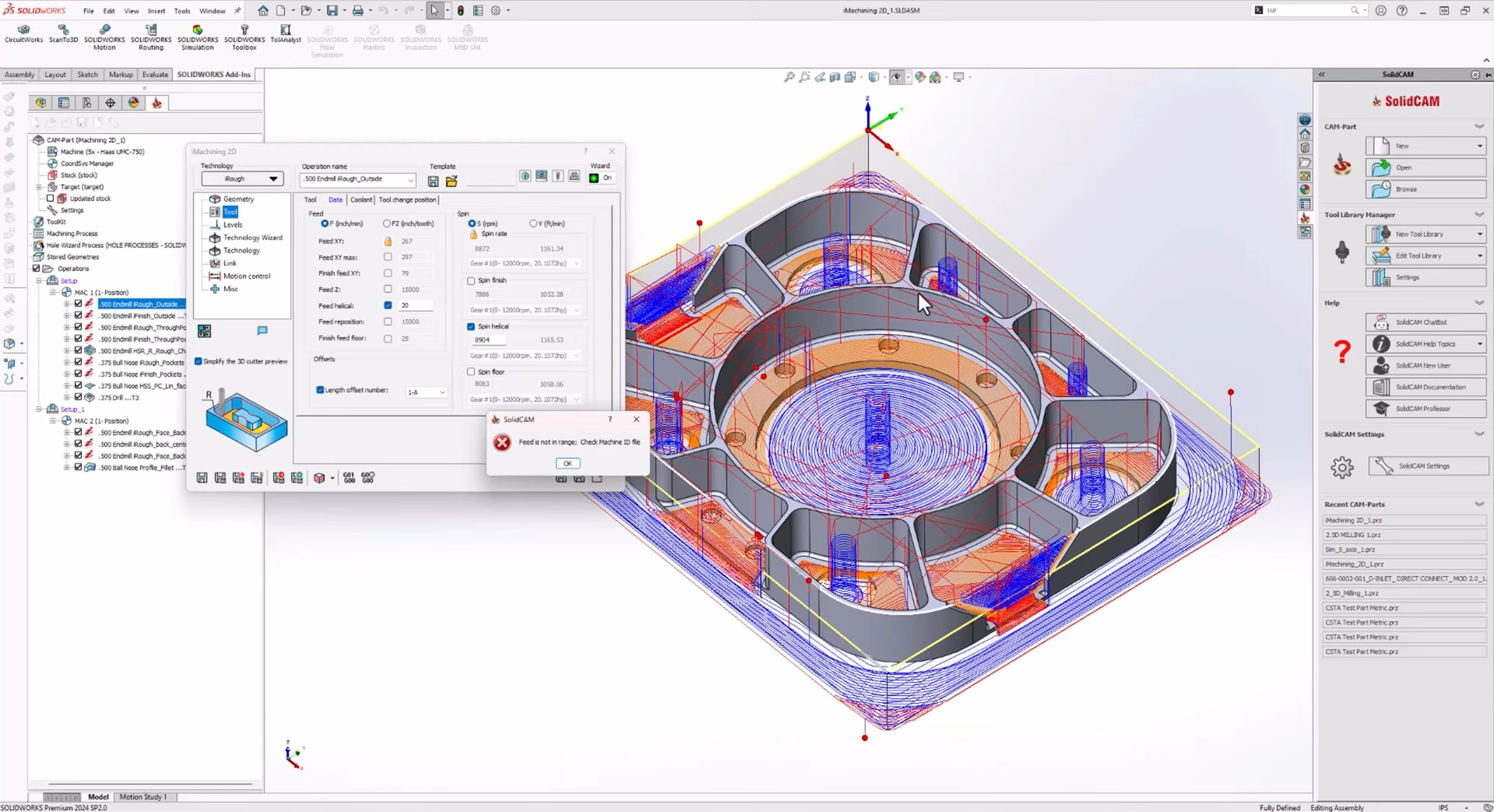Select the Motion control node icon in dialog tree

pos(216,276)
